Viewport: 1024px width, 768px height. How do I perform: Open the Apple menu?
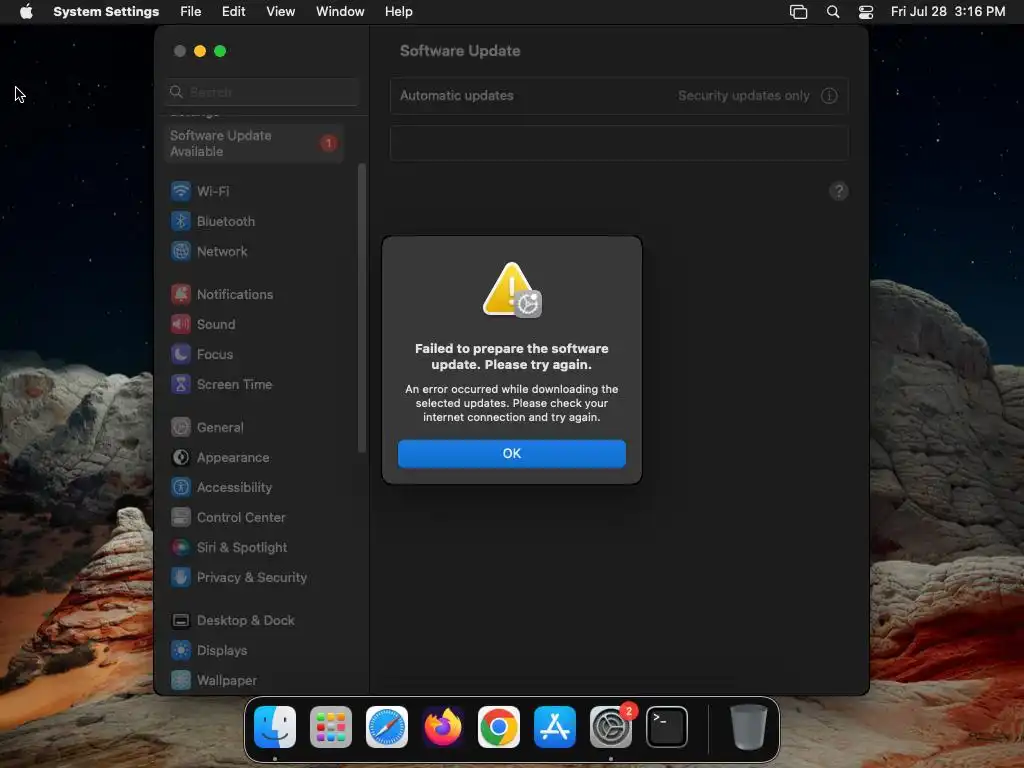26,12
